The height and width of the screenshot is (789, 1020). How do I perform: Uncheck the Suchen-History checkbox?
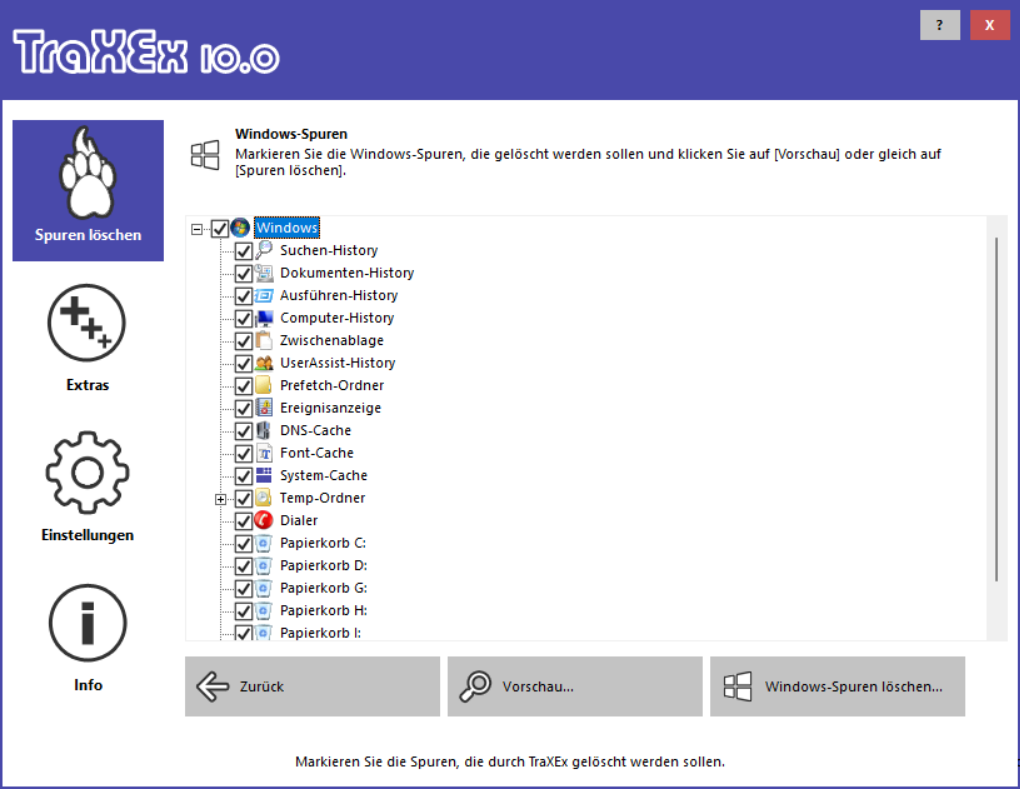click(x=243, y=251)
